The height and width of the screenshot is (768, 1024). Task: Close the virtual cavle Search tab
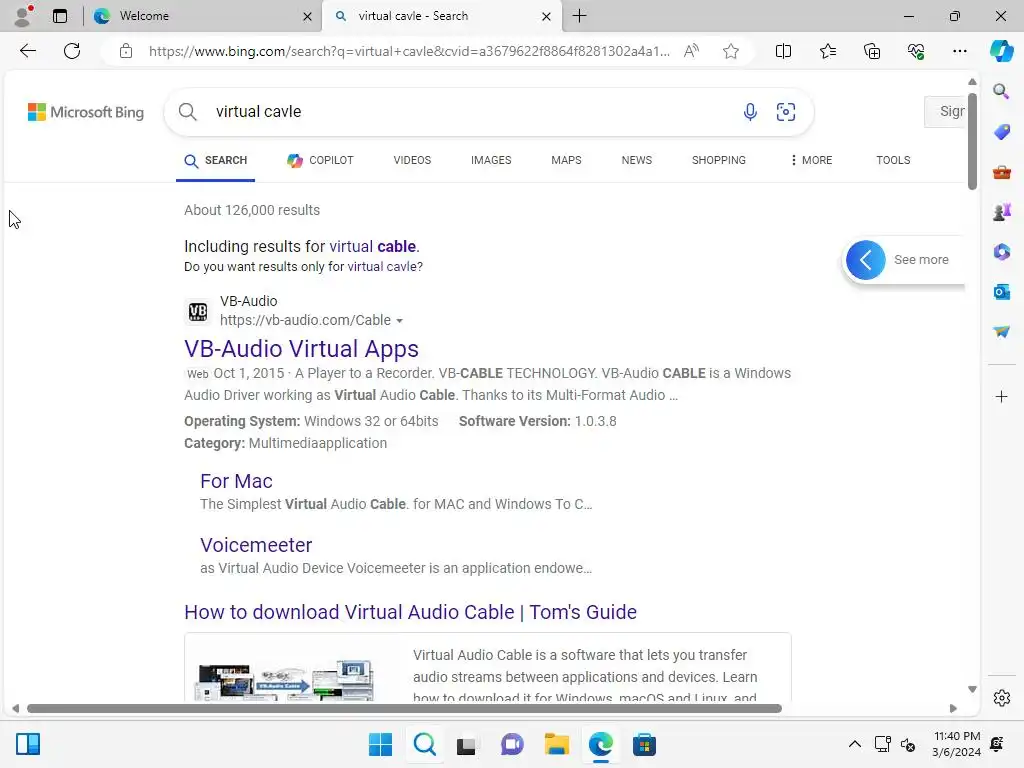(547, 16)
